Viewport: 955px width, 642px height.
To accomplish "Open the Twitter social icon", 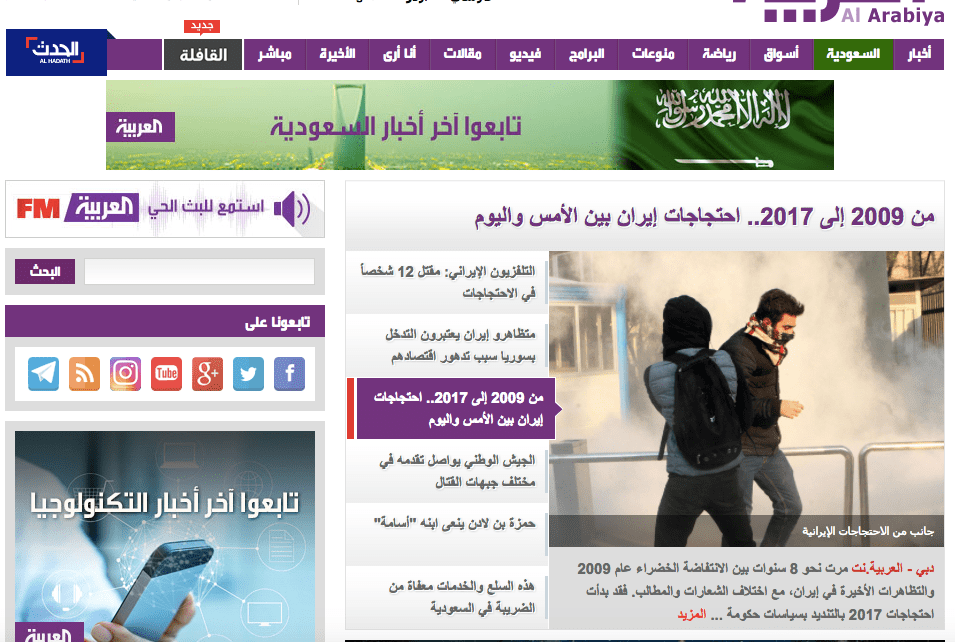I will 248,374.
